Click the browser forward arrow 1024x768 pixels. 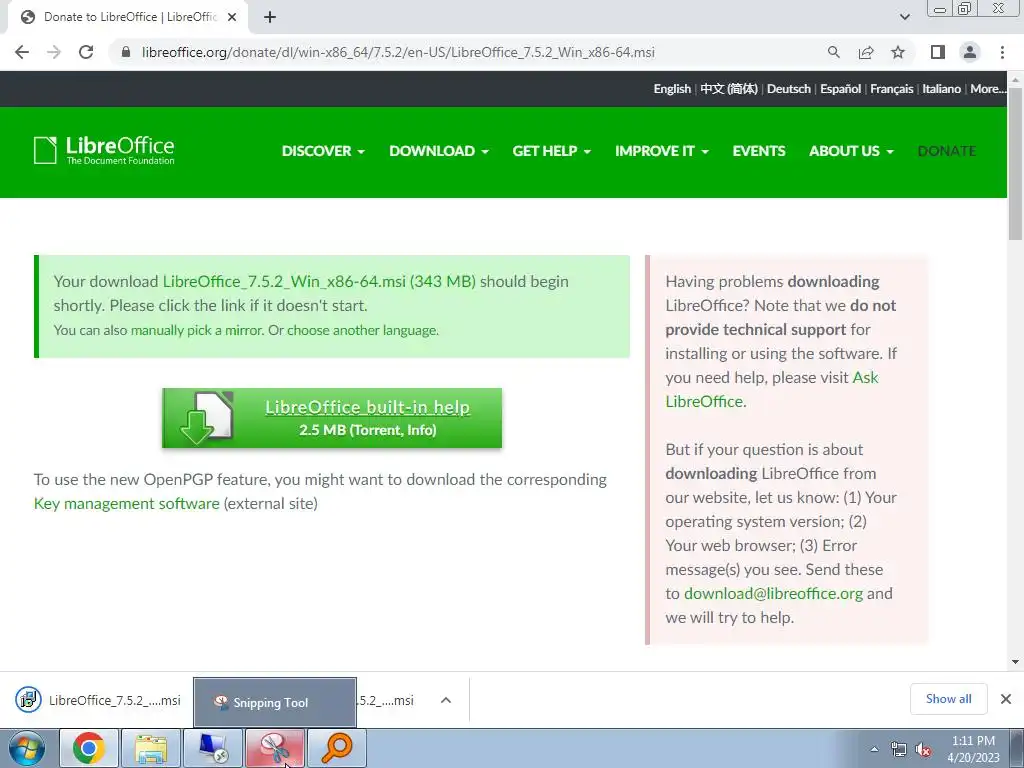tap(54, 52)
